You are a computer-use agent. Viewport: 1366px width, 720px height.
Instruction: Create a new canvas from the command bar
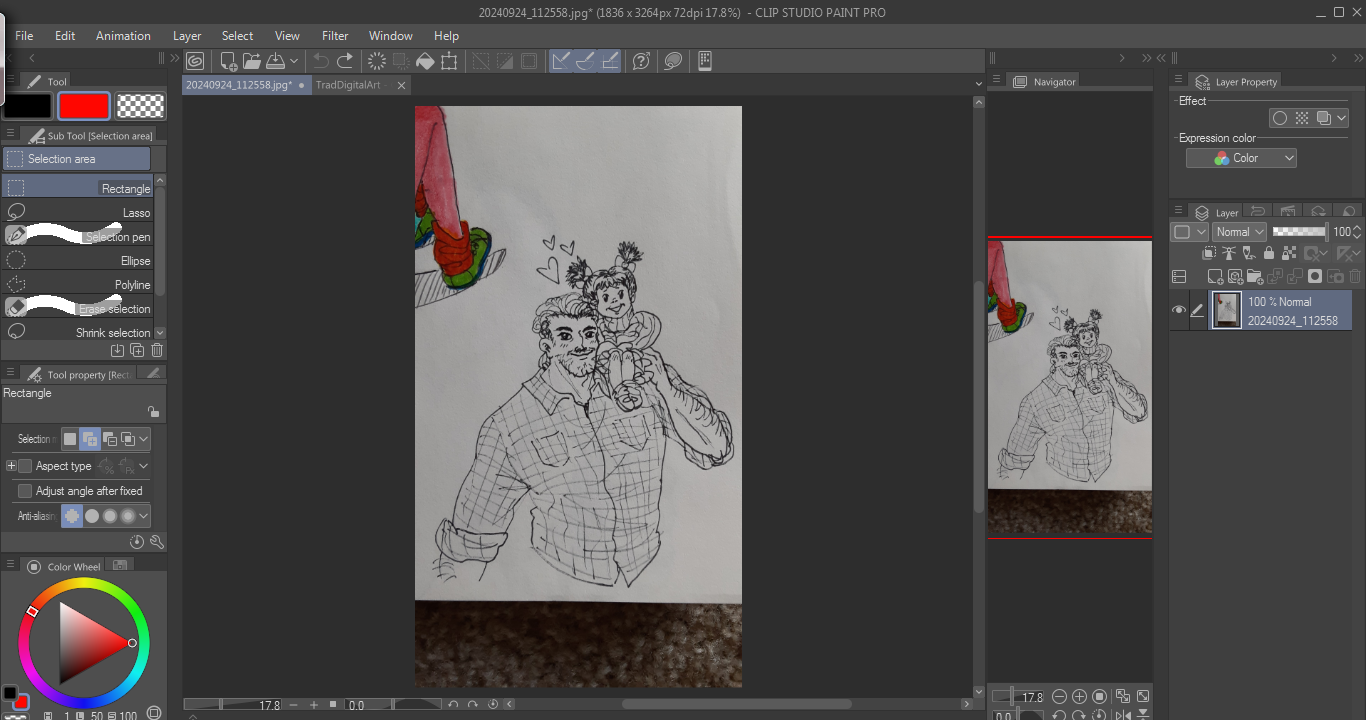228,61
